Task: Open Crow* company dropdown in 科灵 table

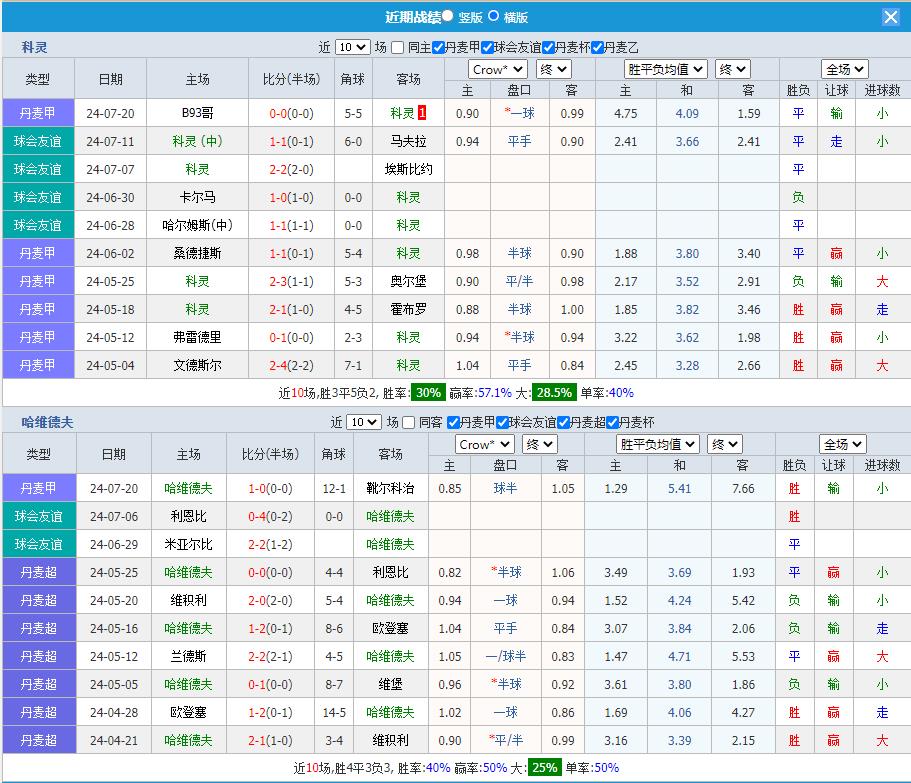Action: pos(498,69)
